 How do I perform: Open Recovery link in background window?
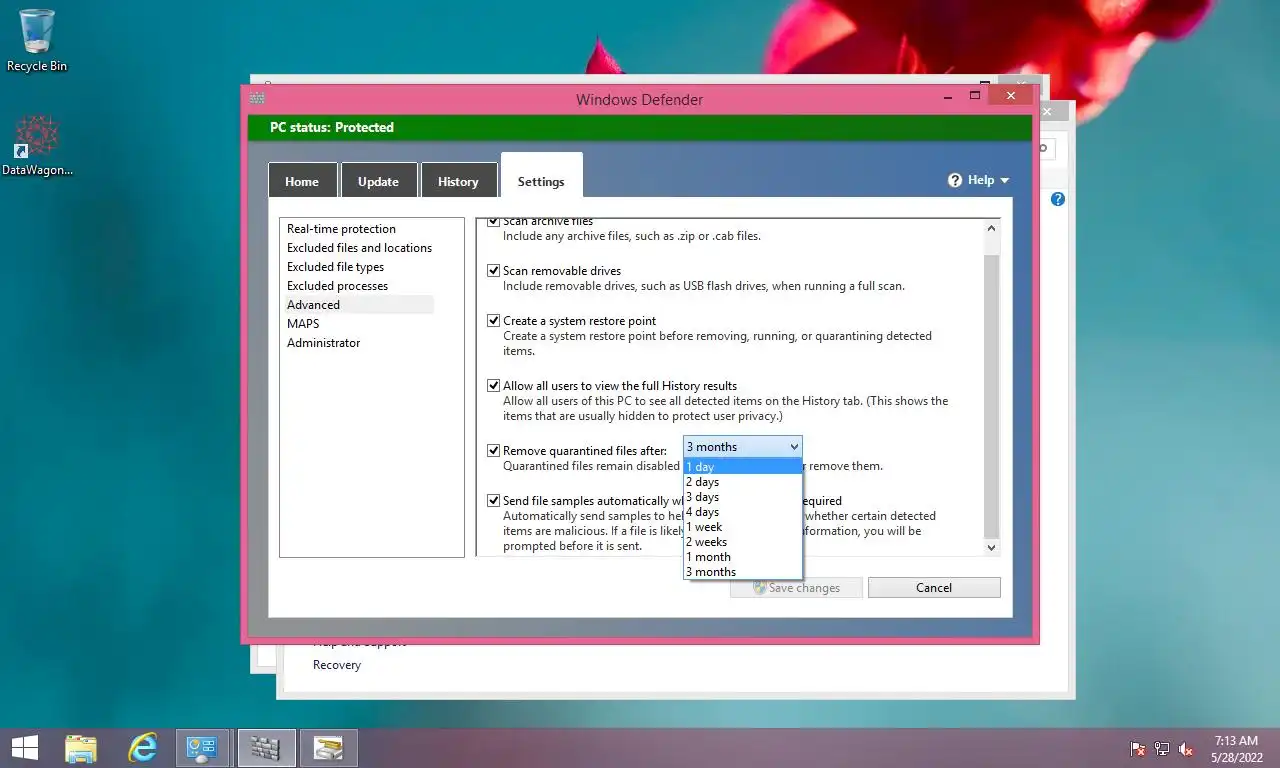pos(337,665)
